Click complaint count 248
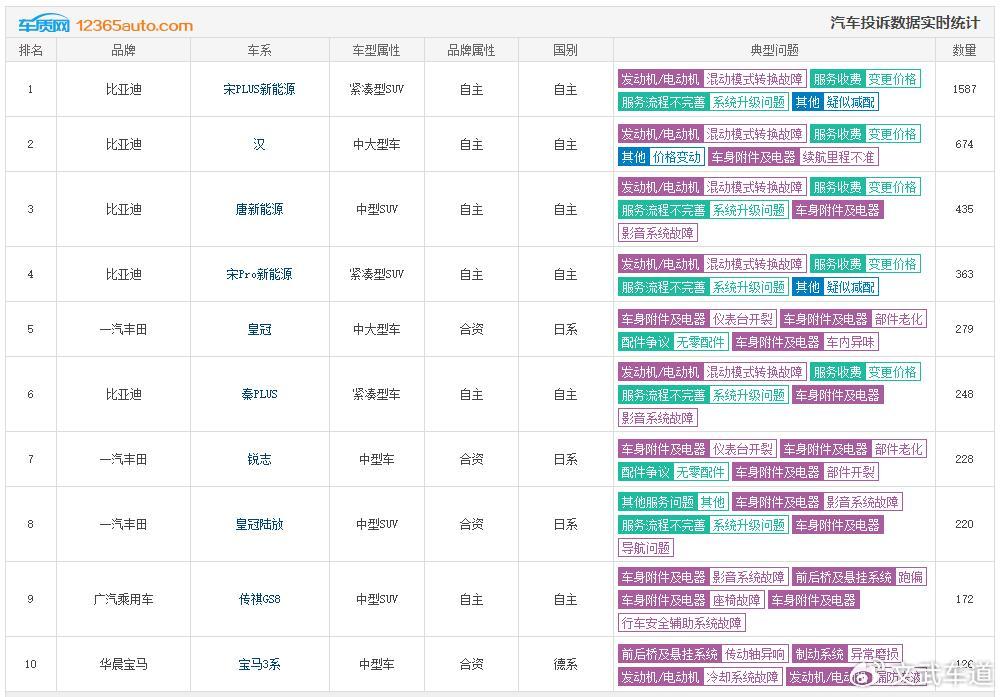Image resolution: width=1003 pixels, height=697 pixels. tap(965, 394)
